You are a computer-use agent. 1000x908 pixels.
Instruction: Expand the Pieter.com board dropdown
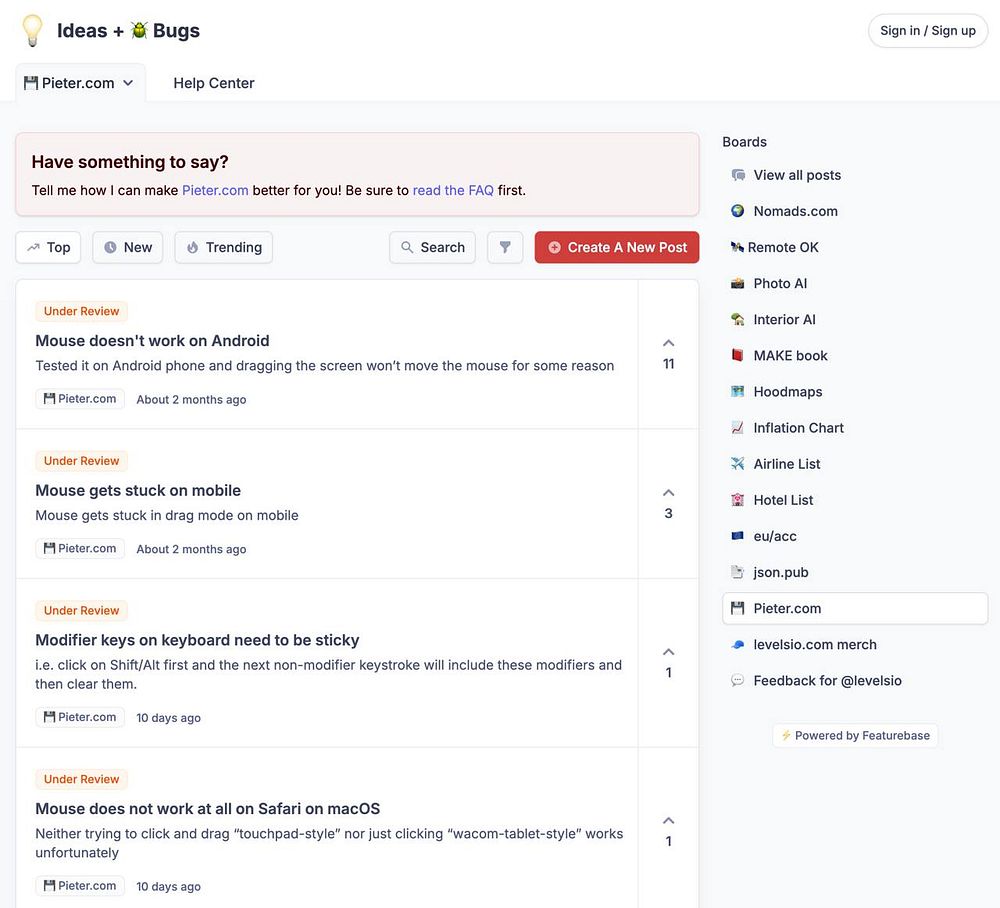point(80,83)
